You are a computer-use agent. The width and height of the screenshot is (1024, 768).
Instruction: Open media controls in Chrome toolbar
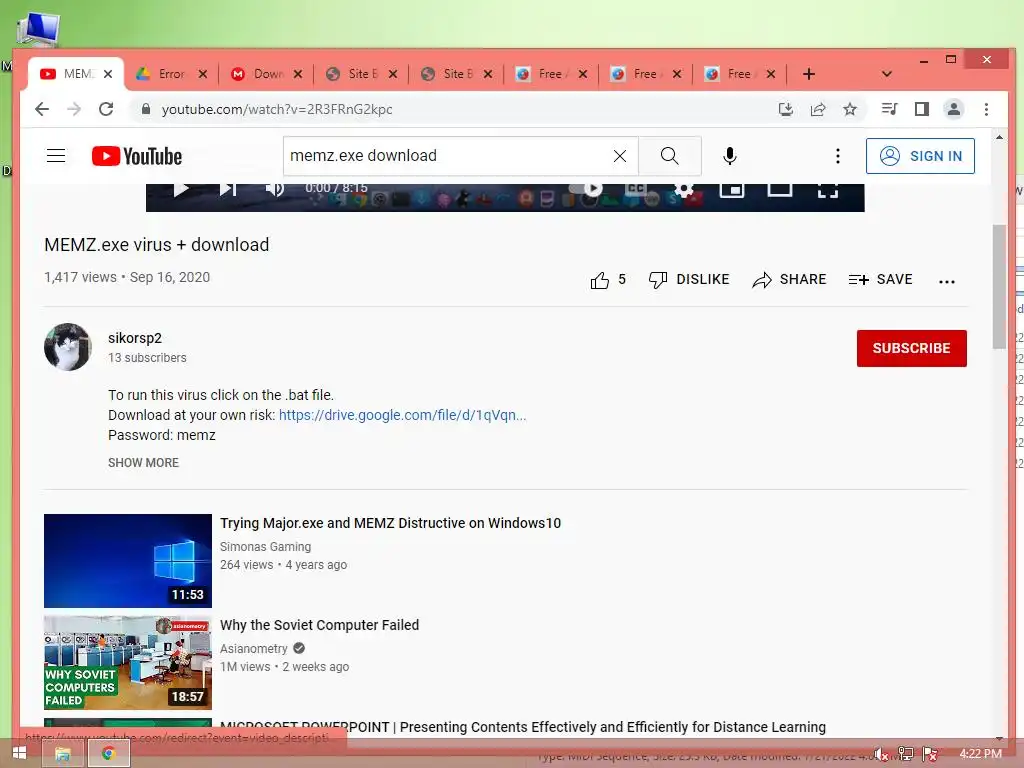coord(889,109)
